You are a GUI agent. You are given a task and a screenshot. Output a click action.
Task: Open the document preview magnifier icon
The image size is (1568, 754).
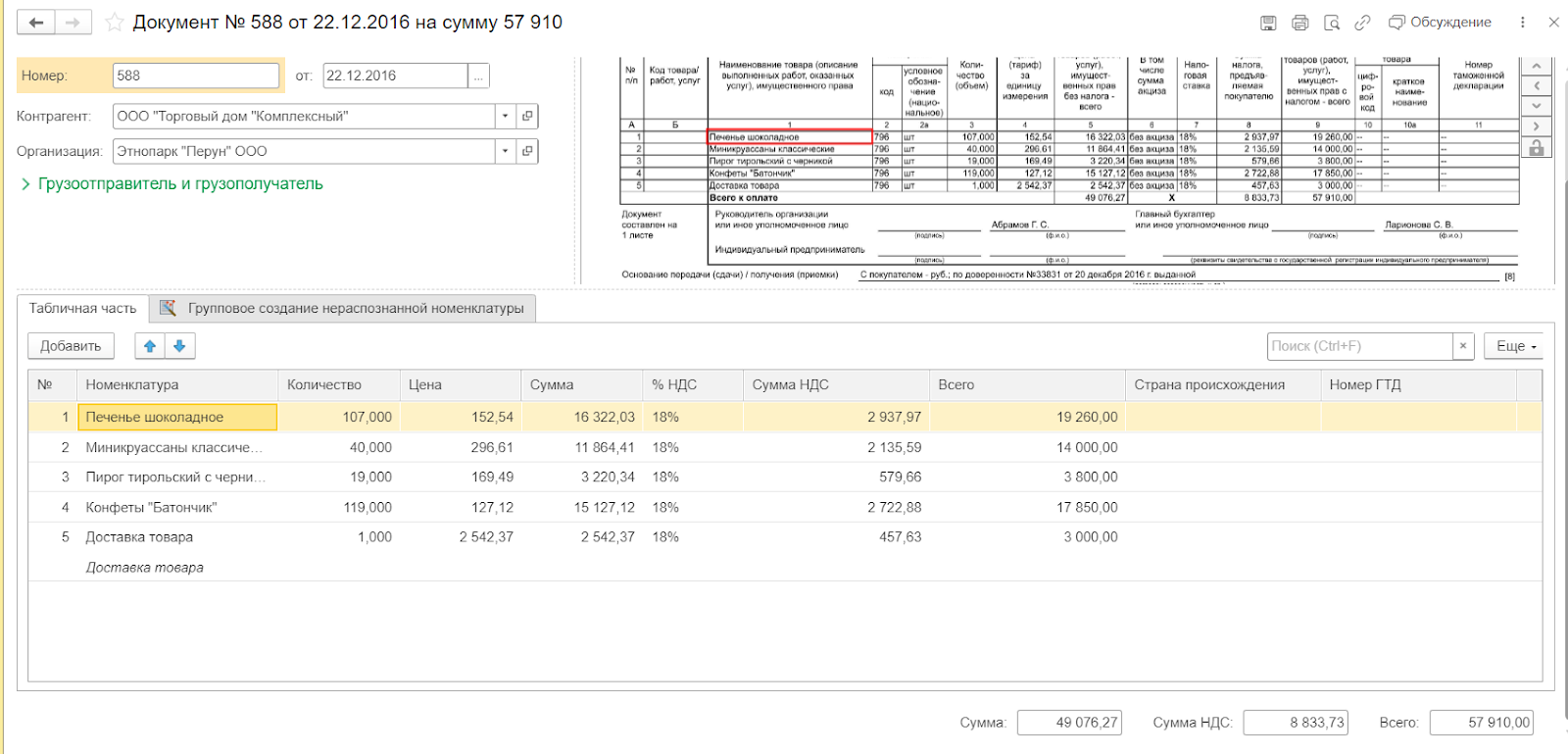(1331, 23)
